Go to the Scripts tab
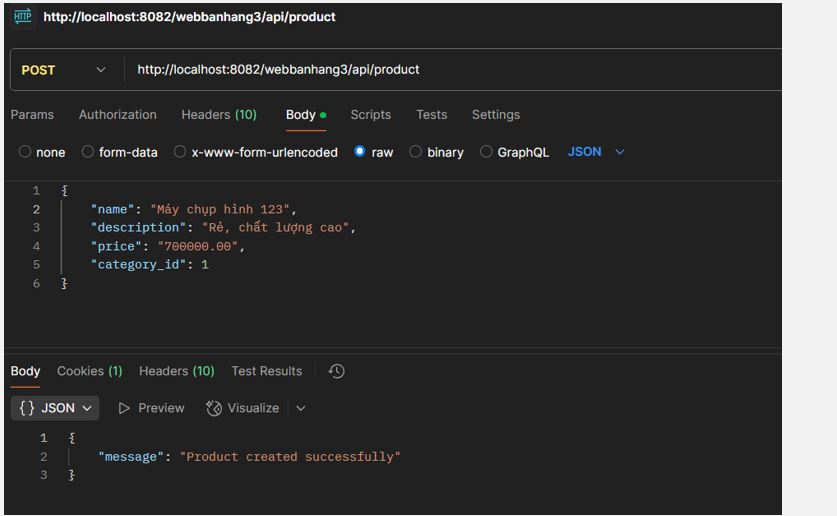 click(370, 115)
